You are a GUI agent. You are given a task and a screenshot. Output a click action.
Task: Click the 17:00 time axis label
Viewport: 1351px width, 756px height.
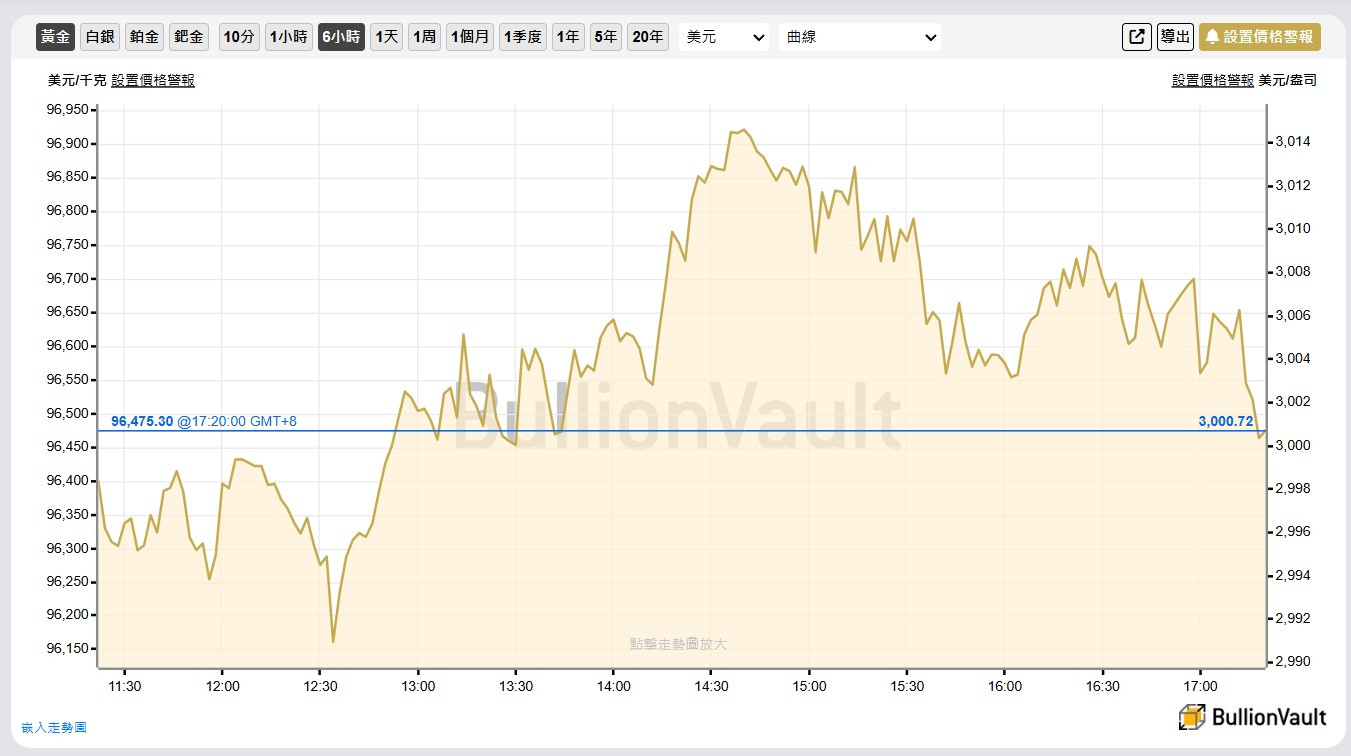1200,686
